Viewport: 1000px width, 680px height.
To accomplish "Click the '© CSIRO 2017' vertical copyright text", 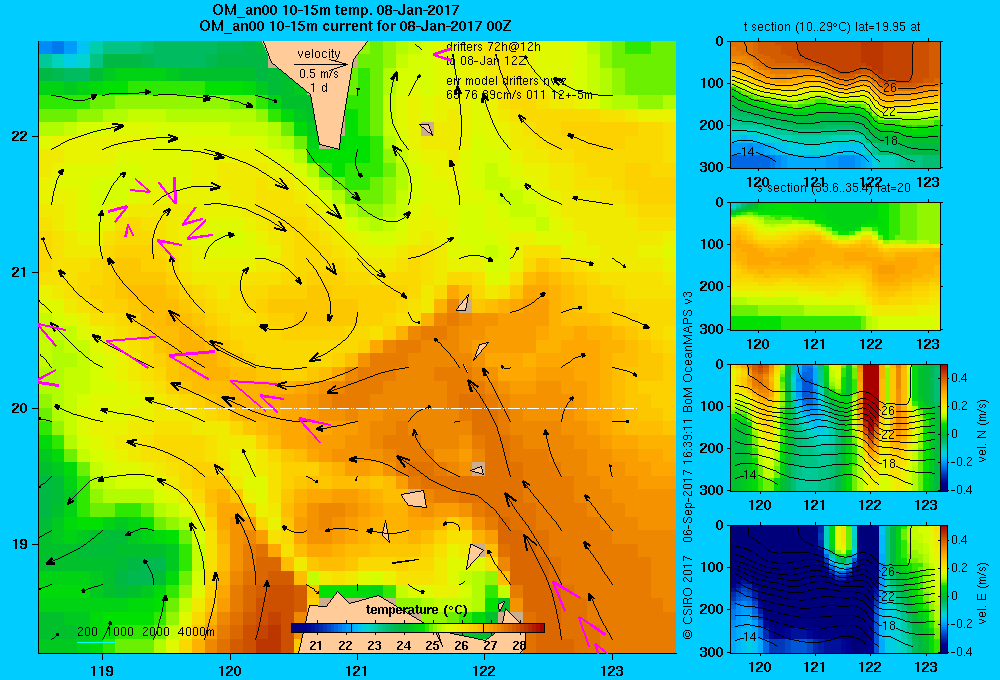I will point(688,597).
